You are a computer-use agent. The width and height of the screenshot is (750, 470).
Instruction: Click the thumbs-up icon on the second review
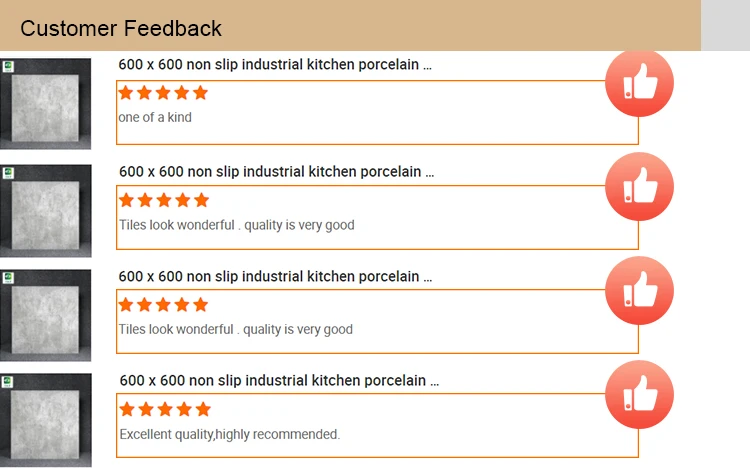[x=640, y=186]
